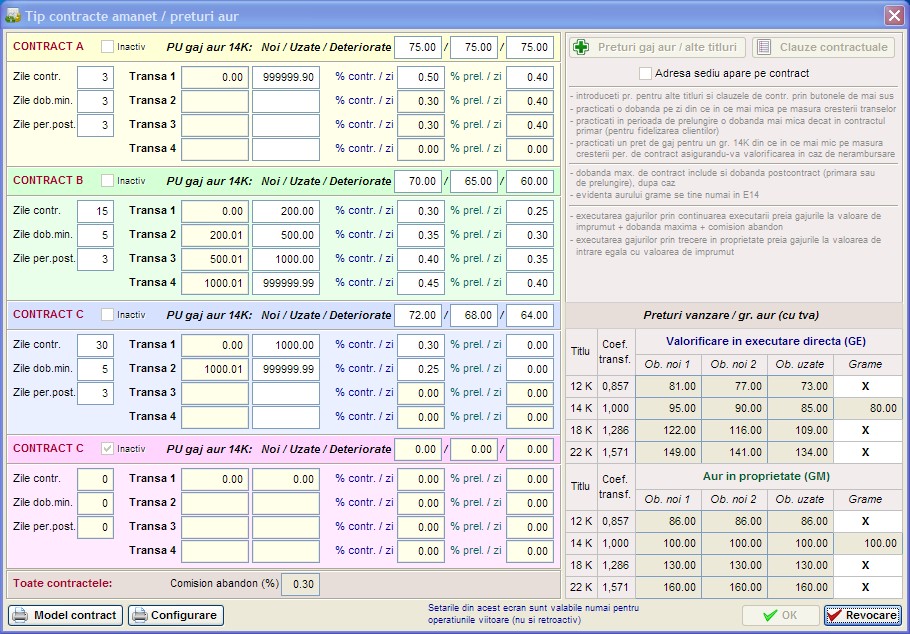Click Contract C Noi gold price field 72.00
Viewport: 910px width, 634px height.
pyautogui.click(x=418, y=315)
